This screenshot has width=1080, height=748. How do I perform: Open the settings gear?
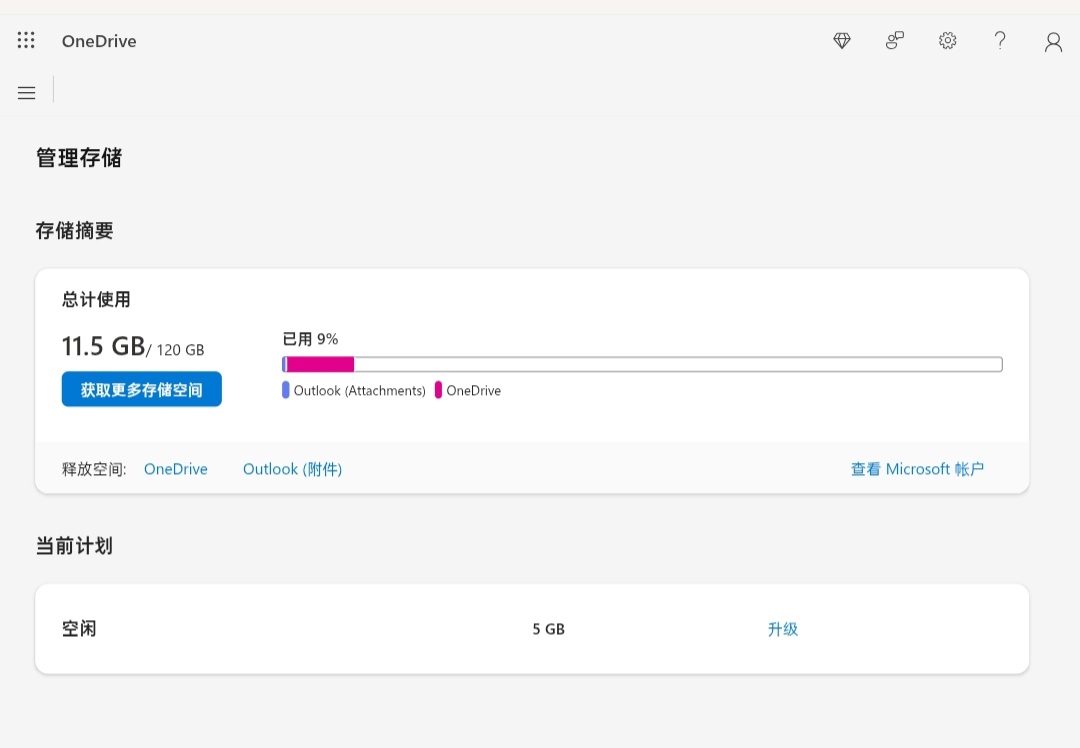pyautogui.click(x=948, y=41)
